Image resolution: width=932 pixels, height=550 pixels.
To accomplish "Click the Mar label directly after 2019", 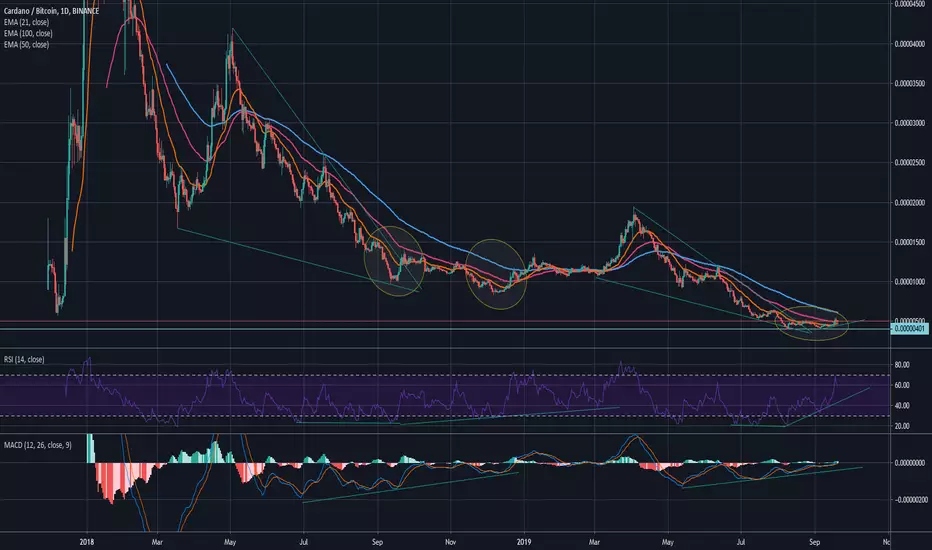I will pos(594,542).
